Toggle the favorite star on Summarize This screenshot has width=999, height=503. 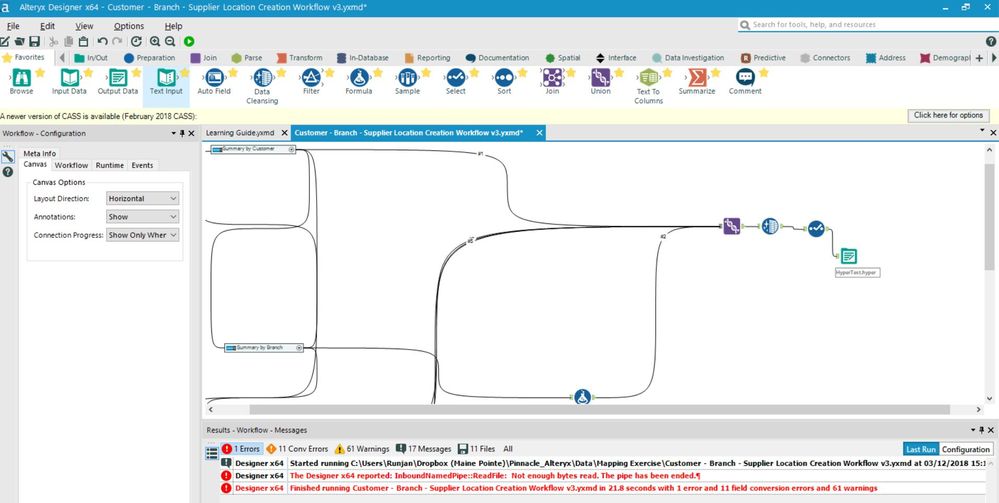click(x=715, y=72)
